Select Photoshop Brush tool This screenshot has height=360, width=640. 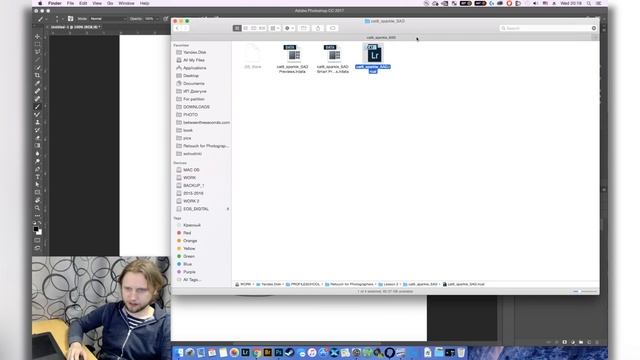coord(38,107)
